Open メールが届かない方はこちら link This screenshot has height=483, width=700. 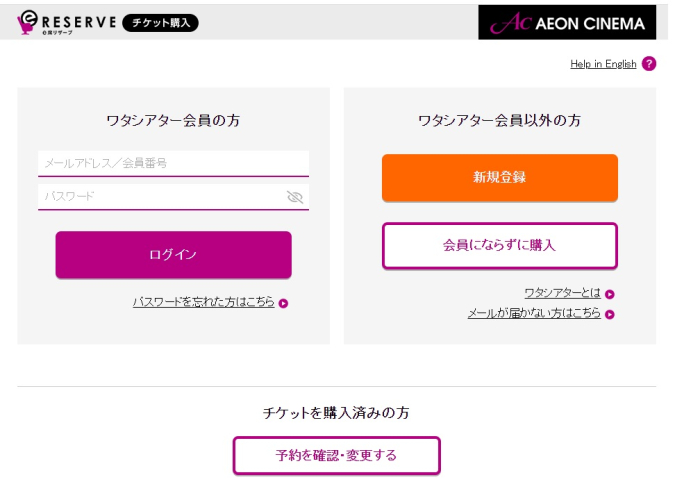[534, 313]
